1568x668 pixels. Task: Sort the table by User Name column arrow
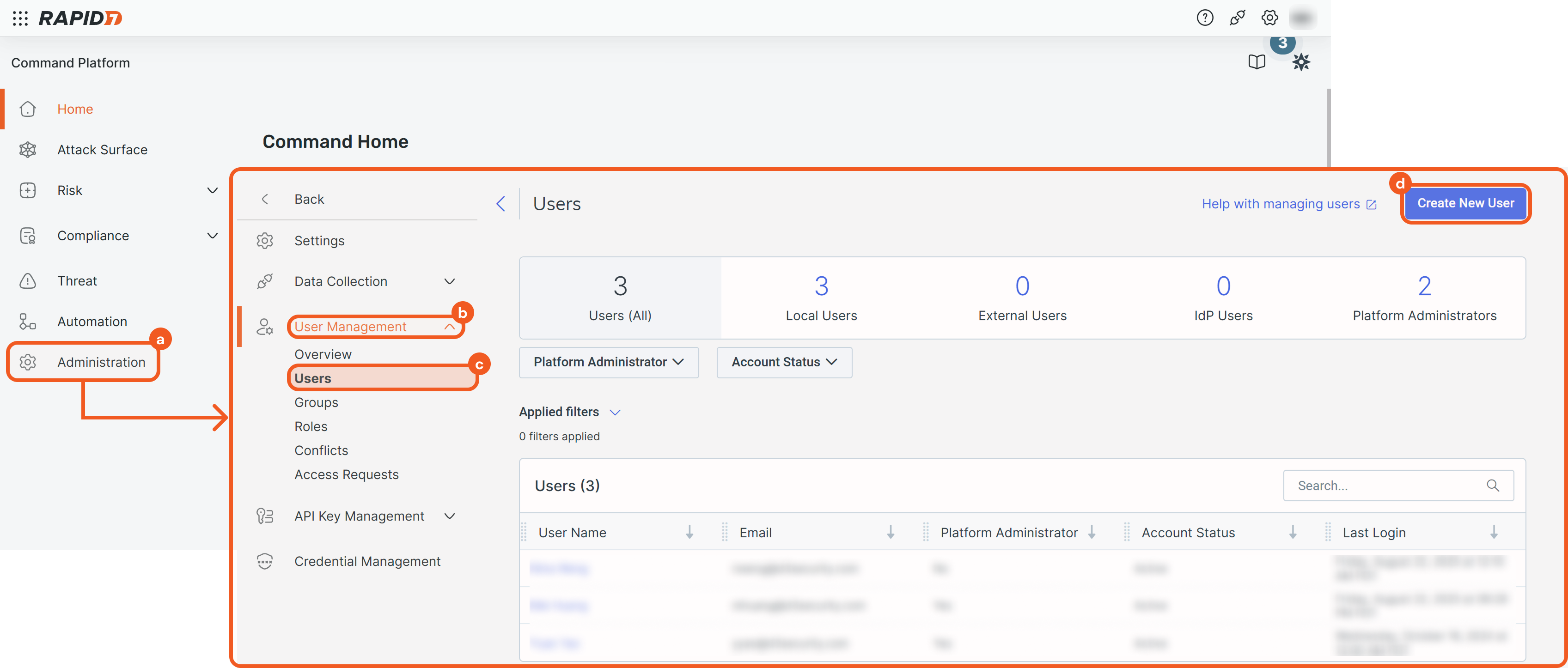coord(689,532)
